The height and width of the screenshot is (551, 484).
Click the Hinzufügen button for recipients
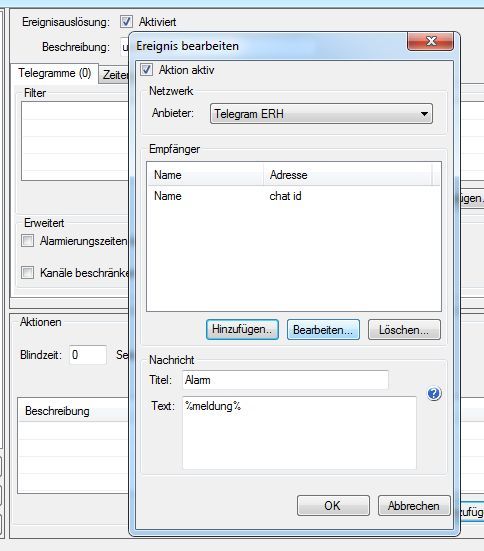(x=242, y=329)
